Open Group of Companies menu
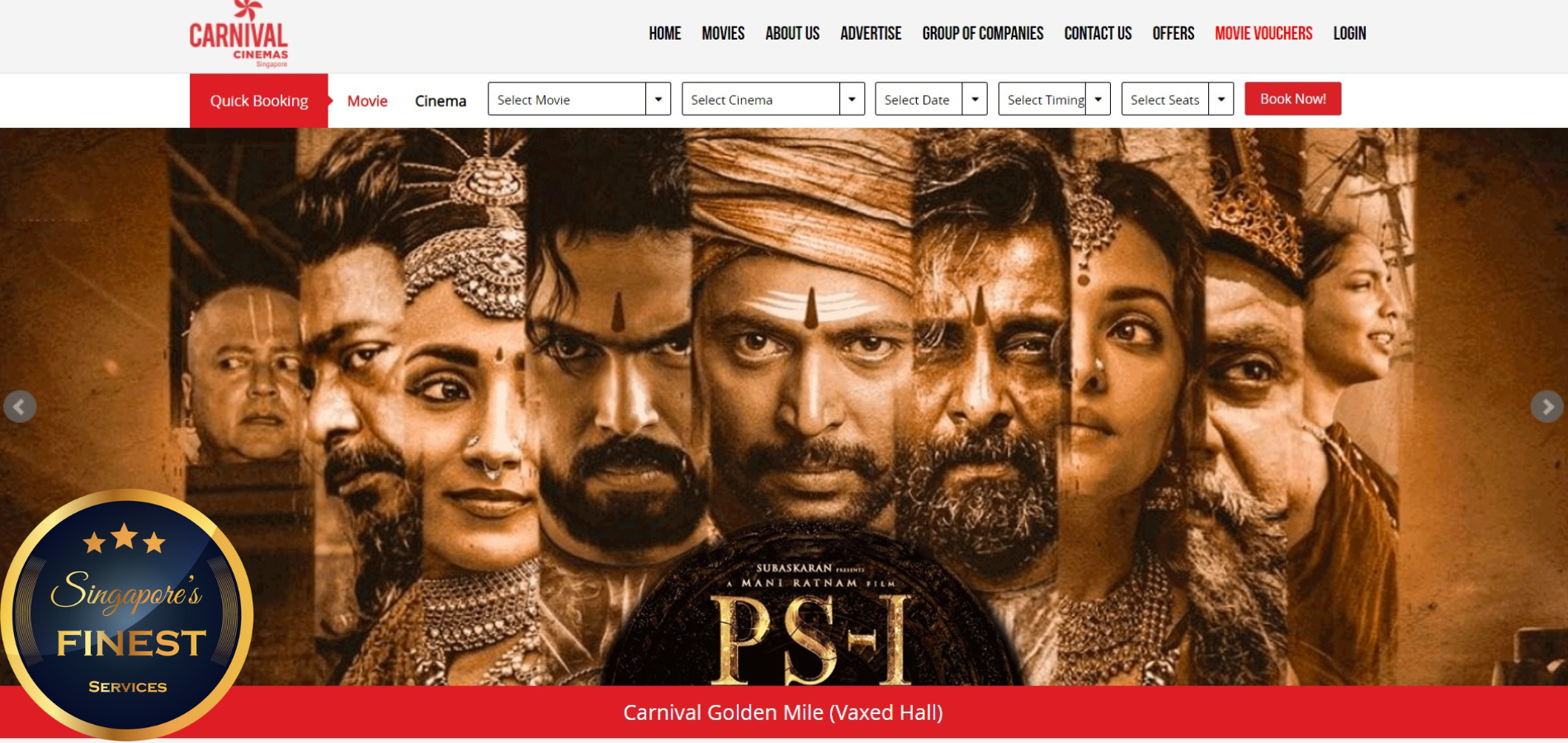Screen dimensions: 1568x743 982,33
